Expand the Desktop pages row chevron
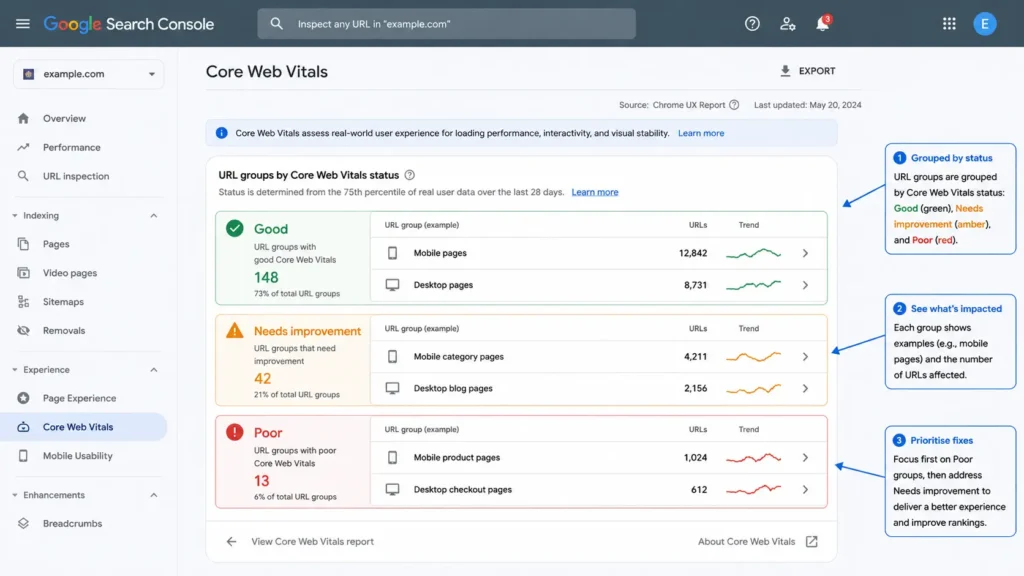 tap(805, 285)
